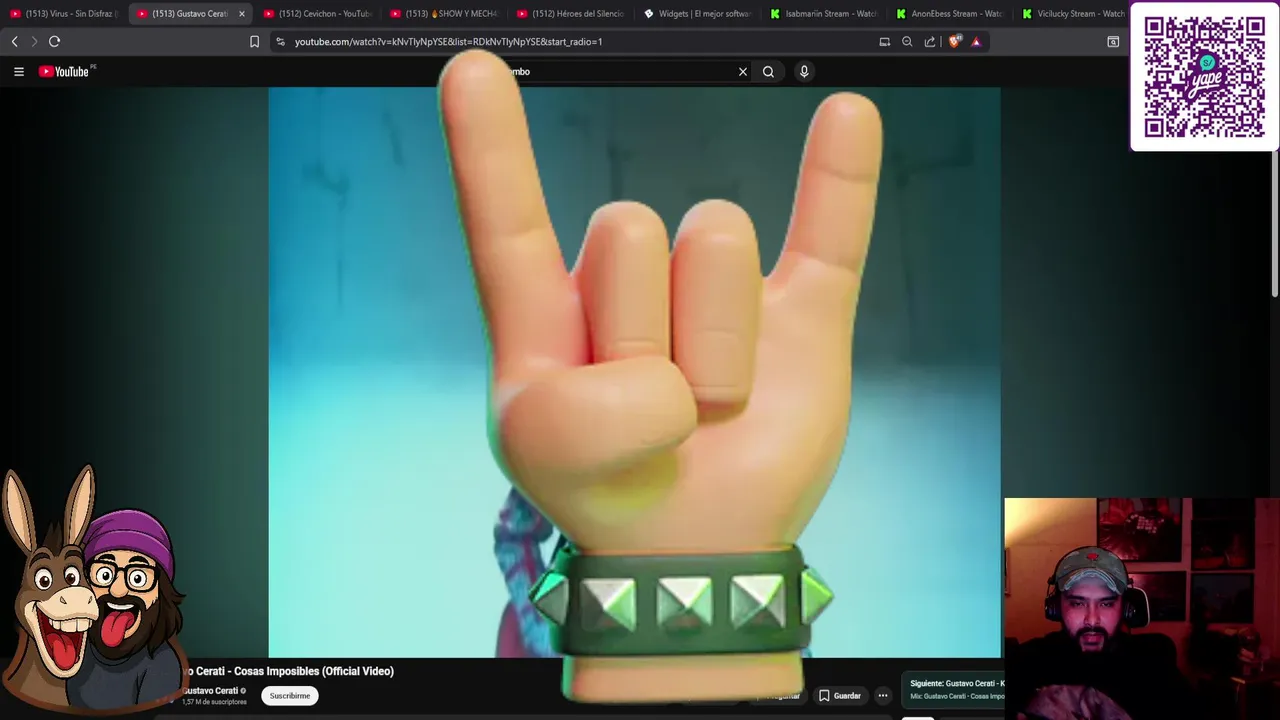Screen dimensions: 1280x720
Task: Run search with the magnifier button
Action: coord(768,71)
